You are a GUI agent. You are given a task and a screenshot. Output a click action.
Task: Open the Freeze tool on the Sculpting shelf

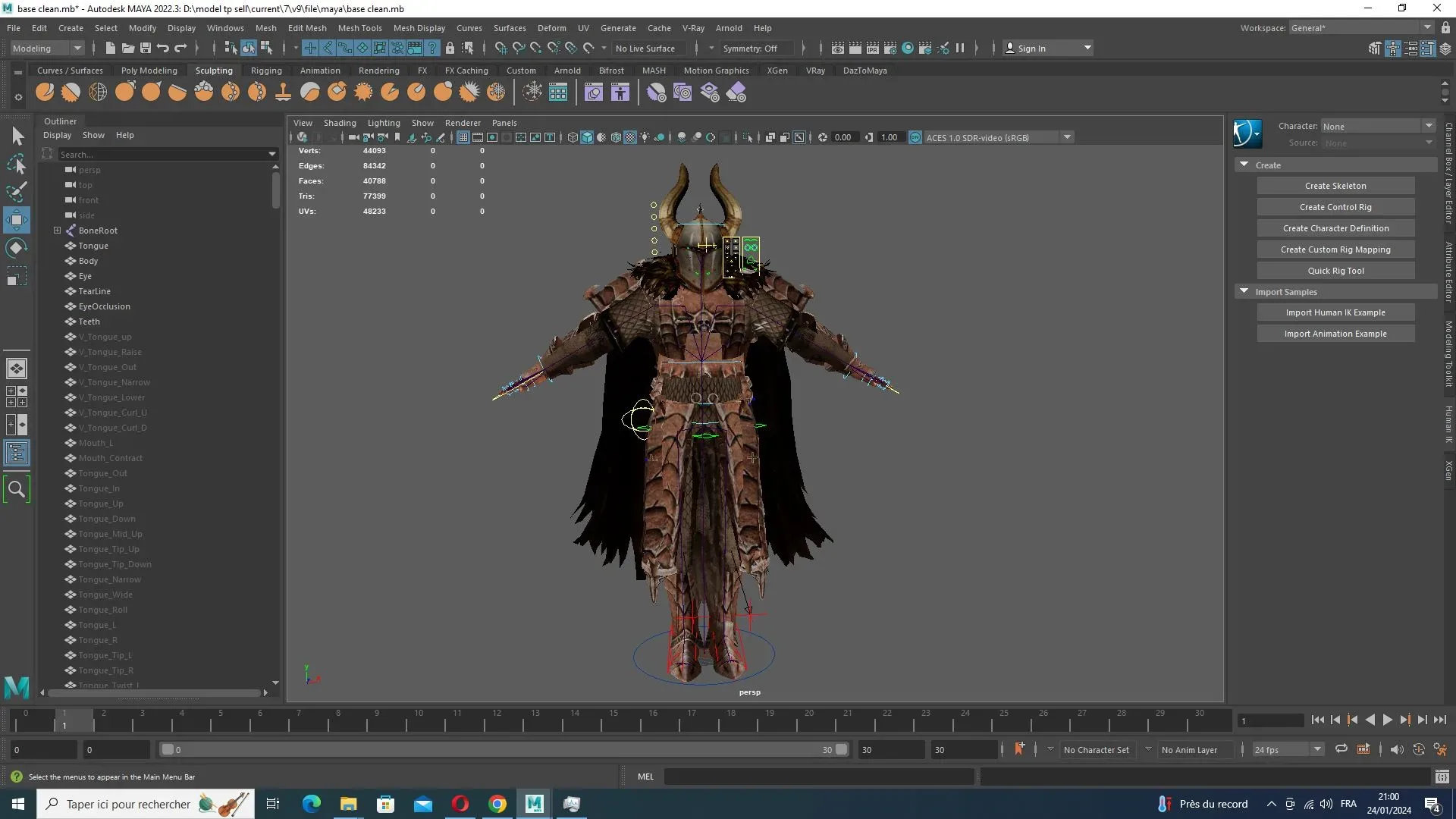pyautogui.click(x=497, y=92)
